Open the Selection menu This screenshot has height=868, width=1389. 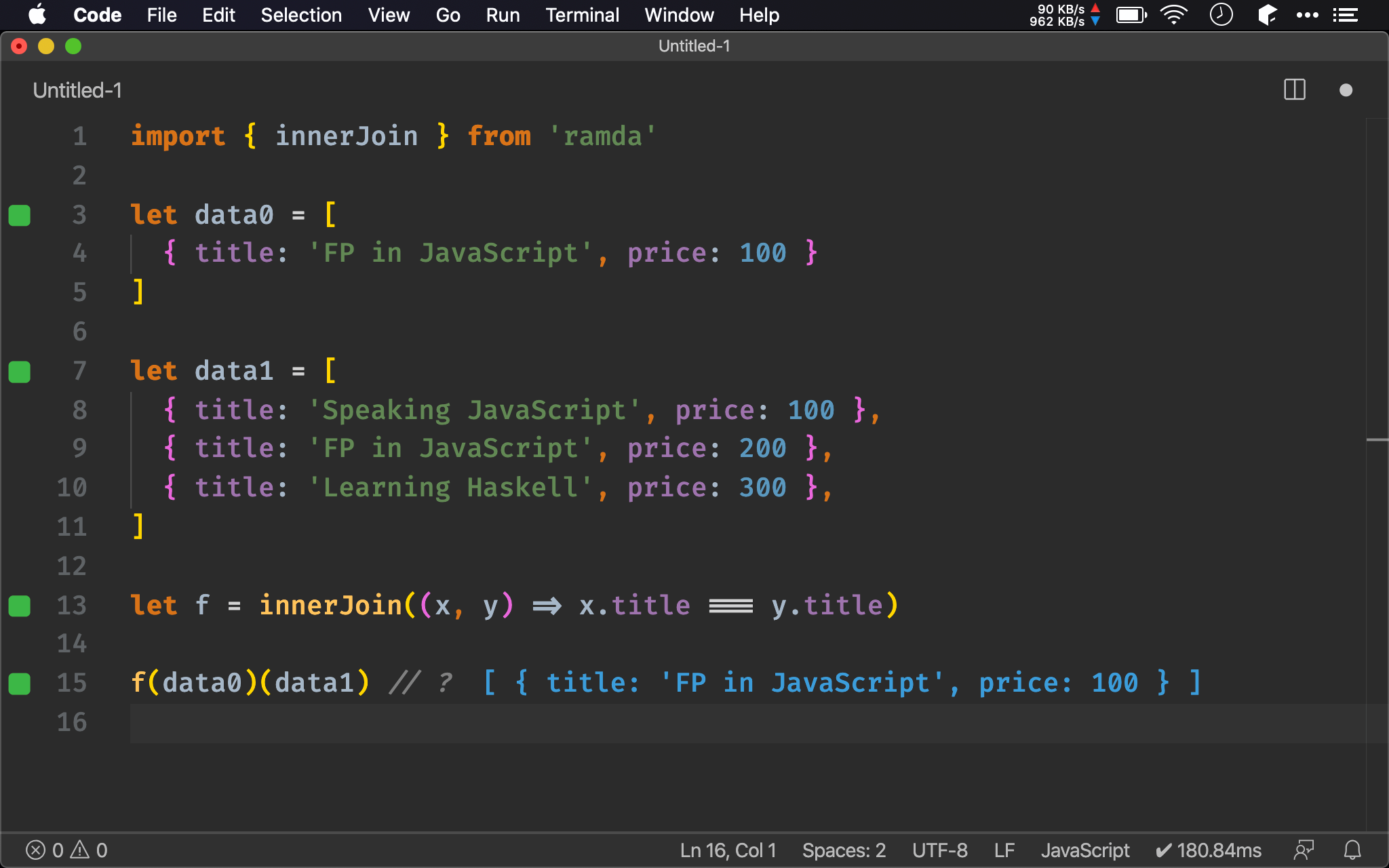coord(301,15)
